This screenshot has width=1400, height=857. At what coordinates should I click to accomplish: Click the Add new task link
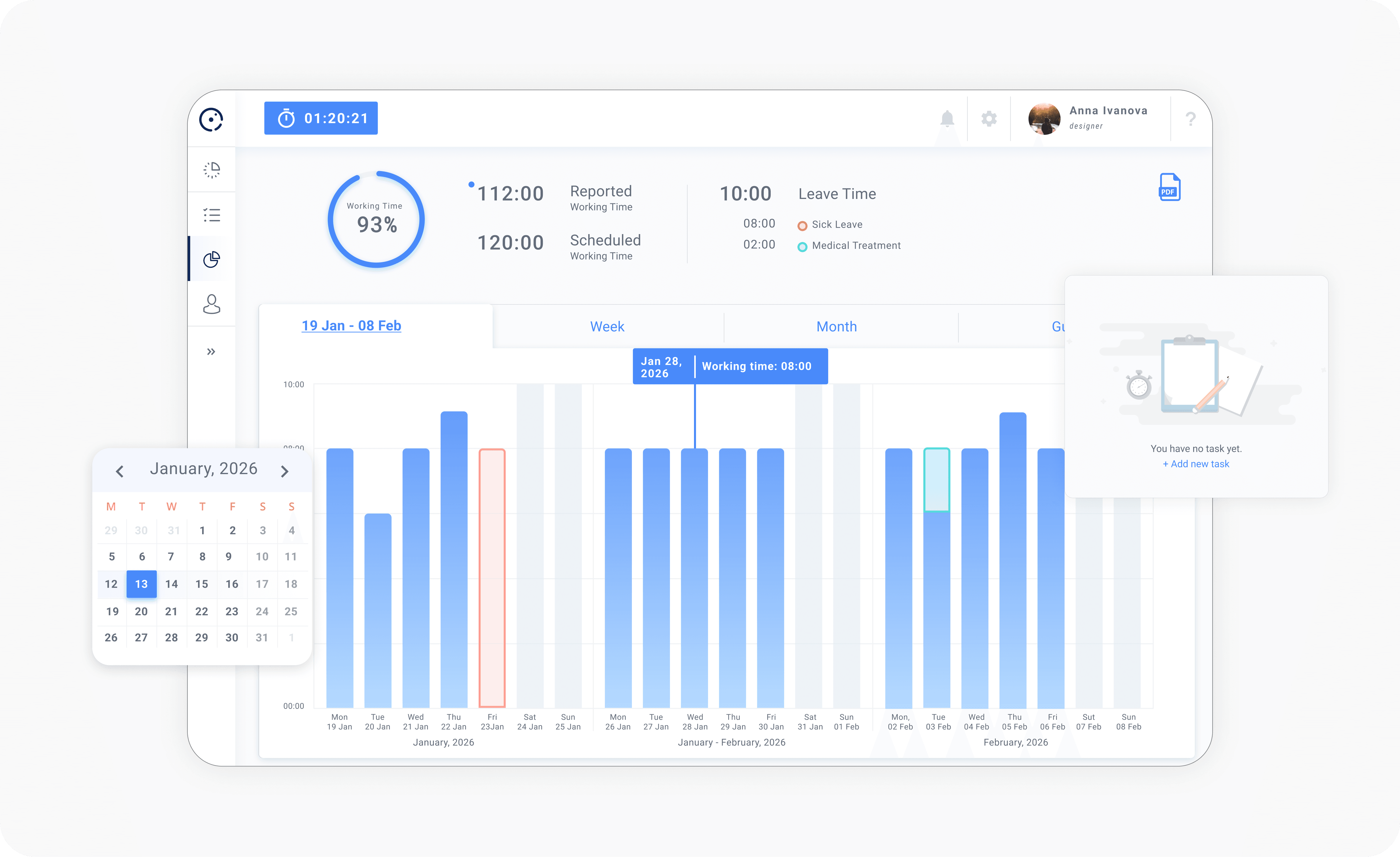(1196, 464)
